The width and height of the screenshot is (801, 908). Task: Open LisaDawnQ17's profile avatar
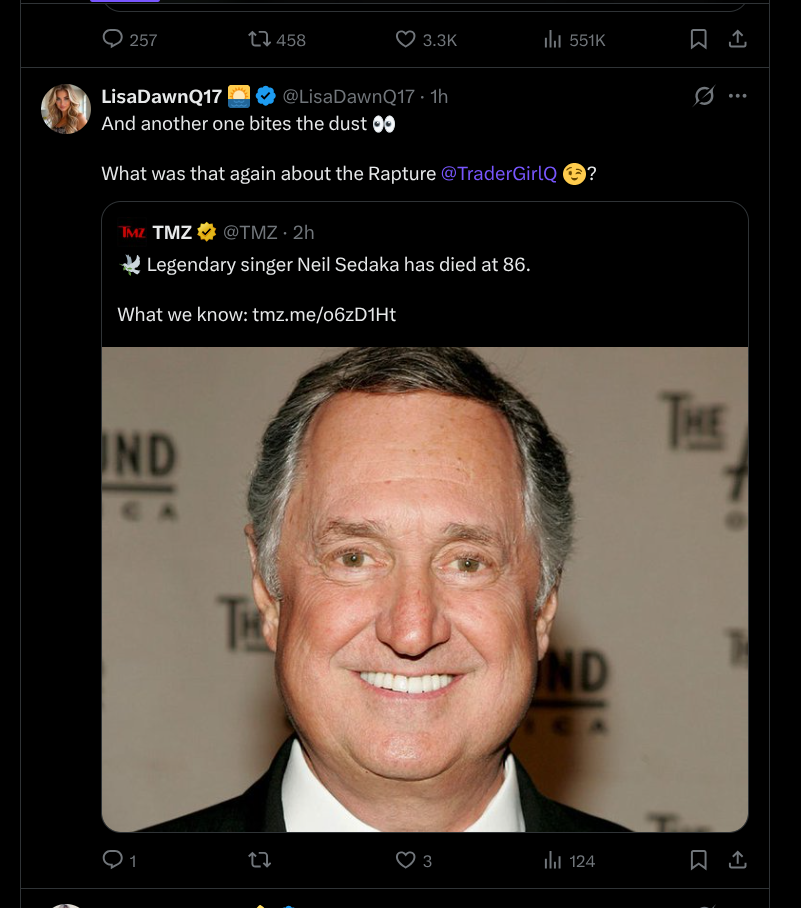[x=66, y=108]
